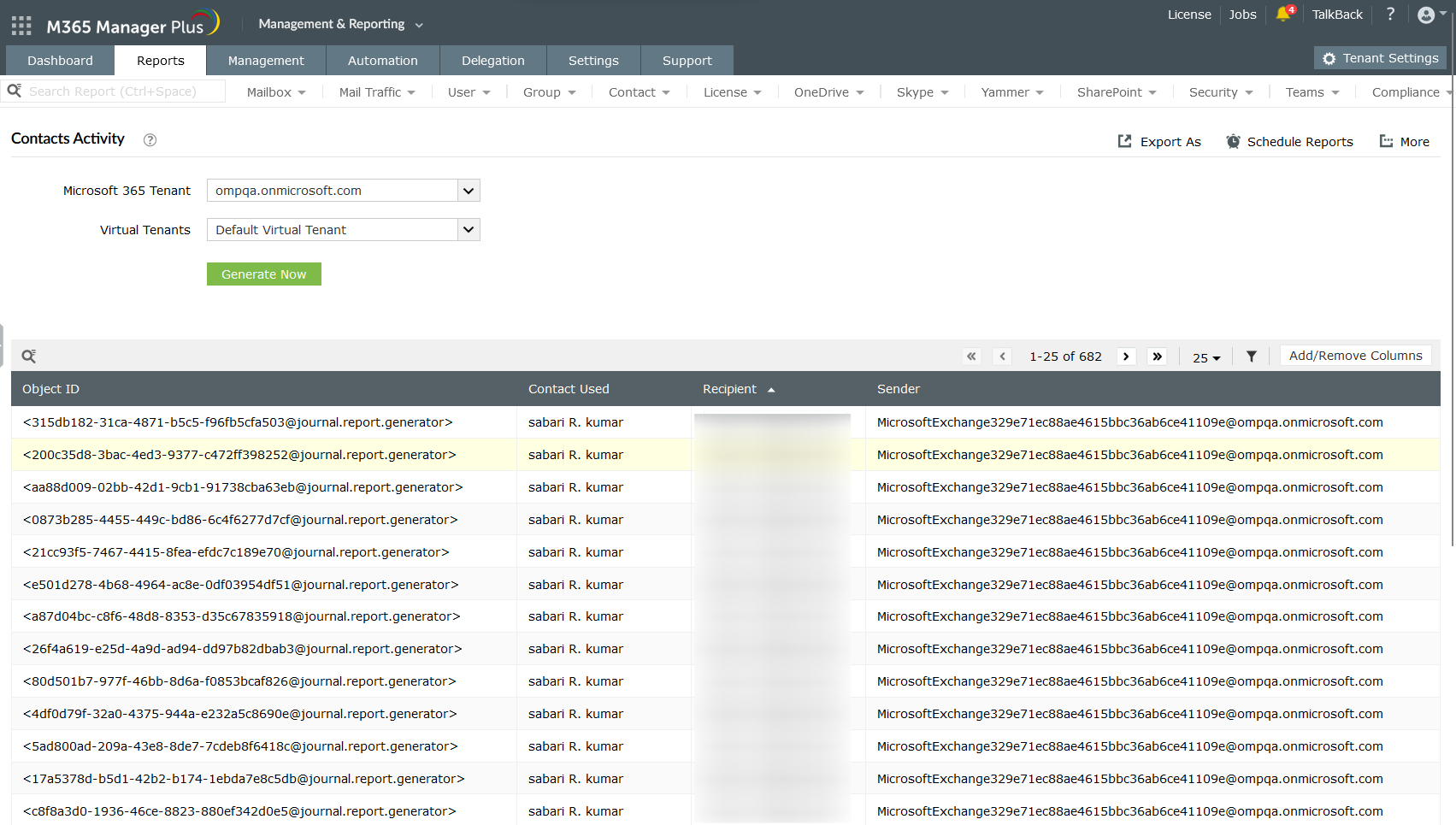Expand the SharePoint reports menu

(1117, 92)
